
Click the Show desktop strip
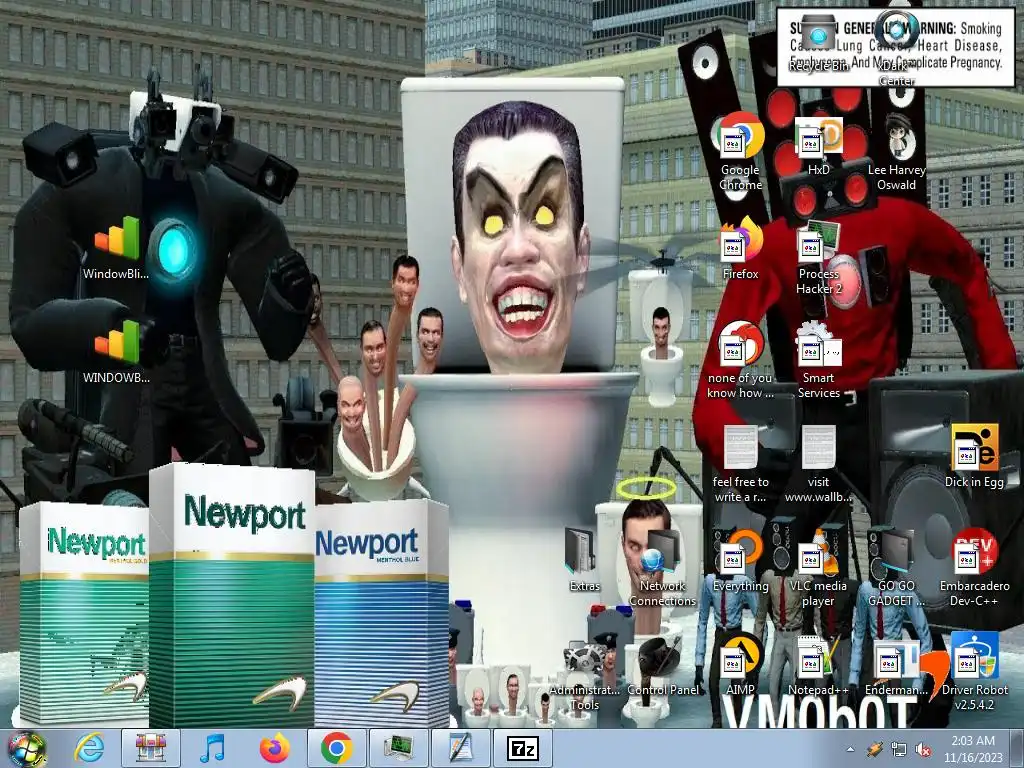(1019, 748)
